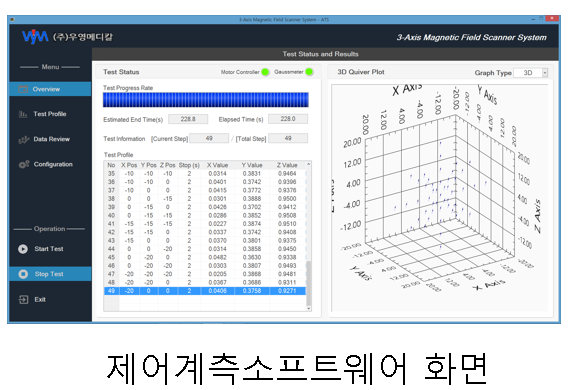Click the Test Progress Rate bar
The image size is (572, 390).
(206, 100)
